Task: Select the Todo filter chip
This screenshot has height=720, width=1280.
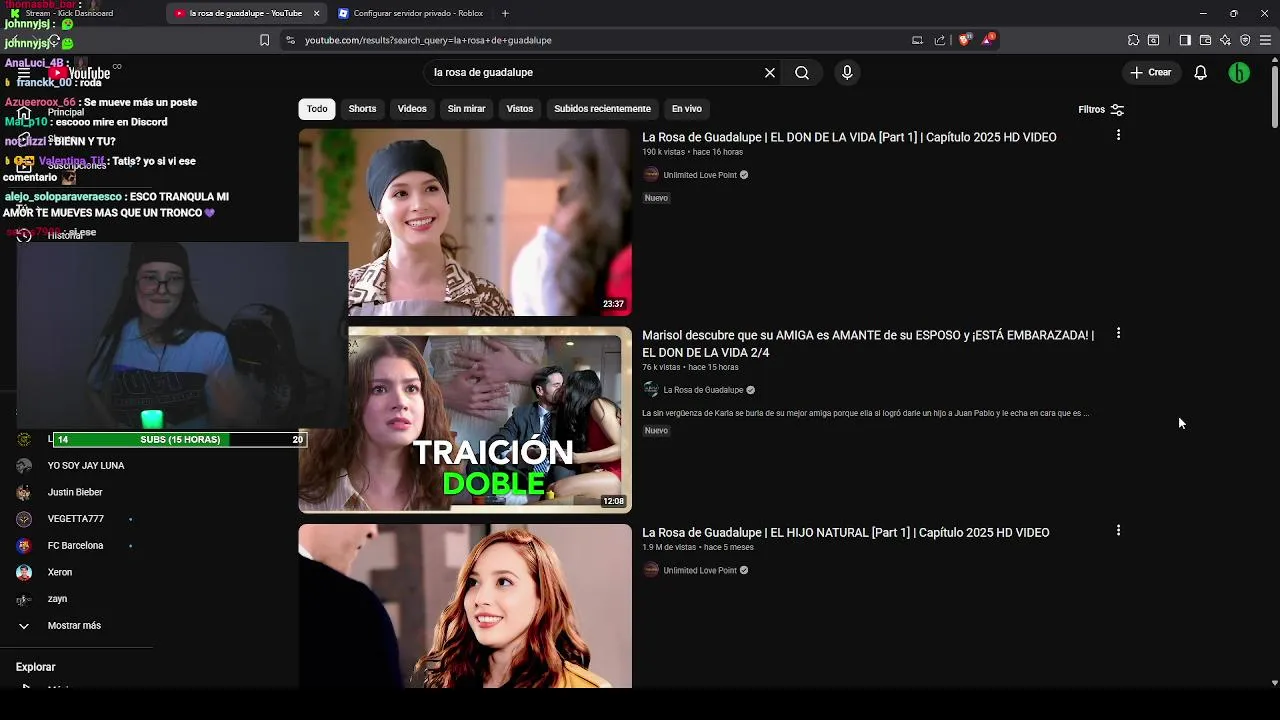Action: coord(317,109)
